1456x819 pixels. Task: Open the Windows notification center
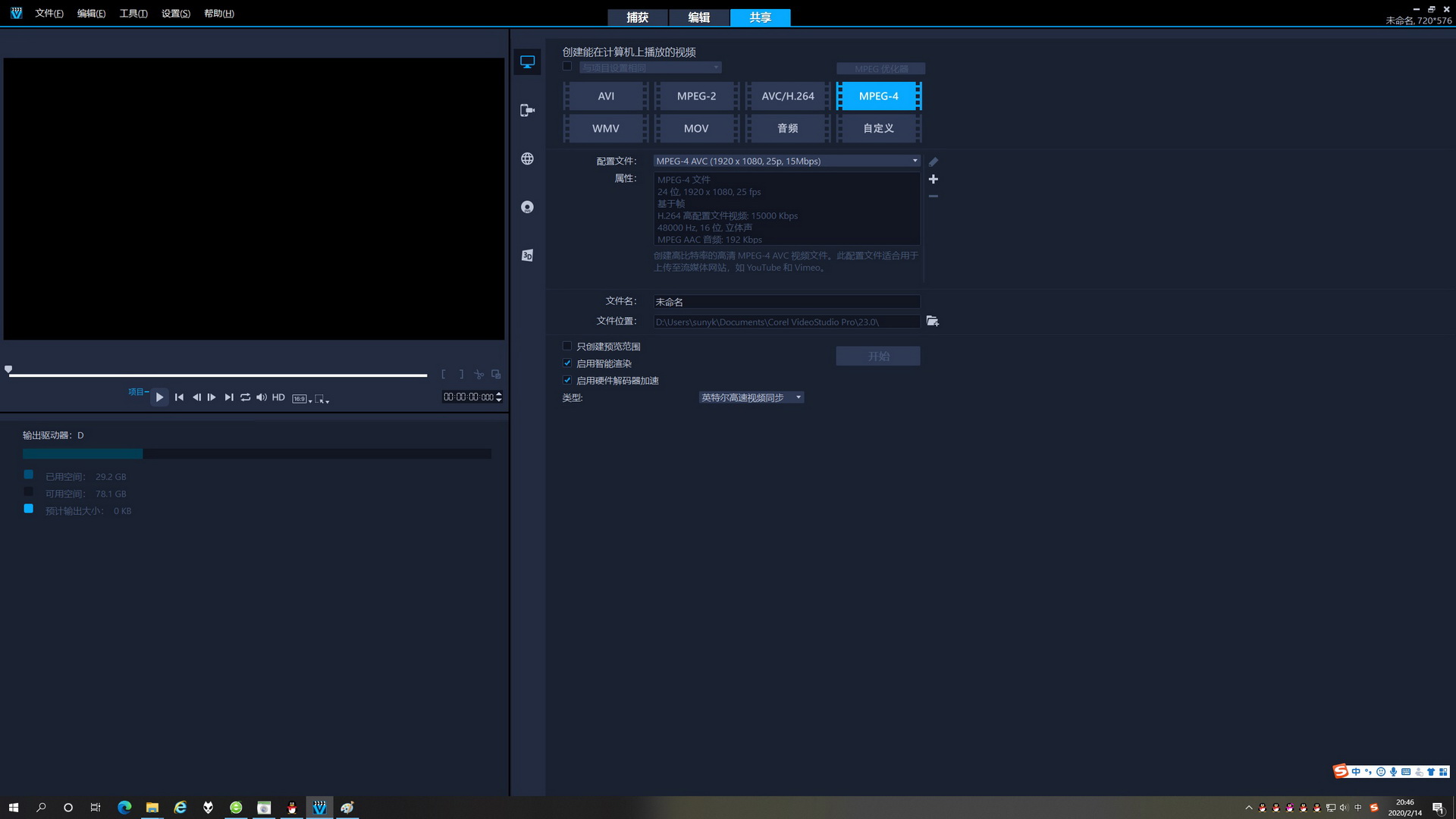[1438, 808]
